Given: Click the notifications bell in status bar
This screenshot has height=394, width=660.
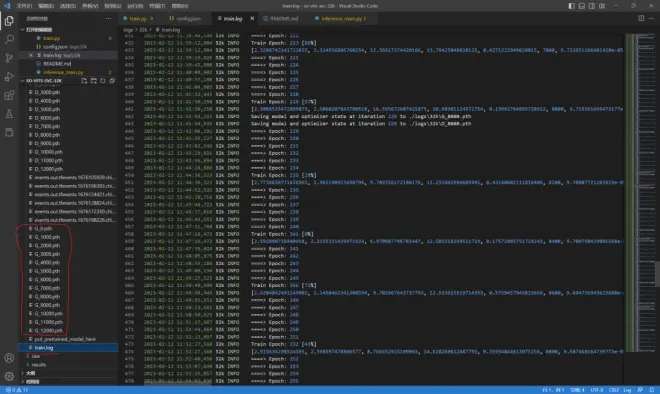Looking at the screenshot, I should click(652, 390).
